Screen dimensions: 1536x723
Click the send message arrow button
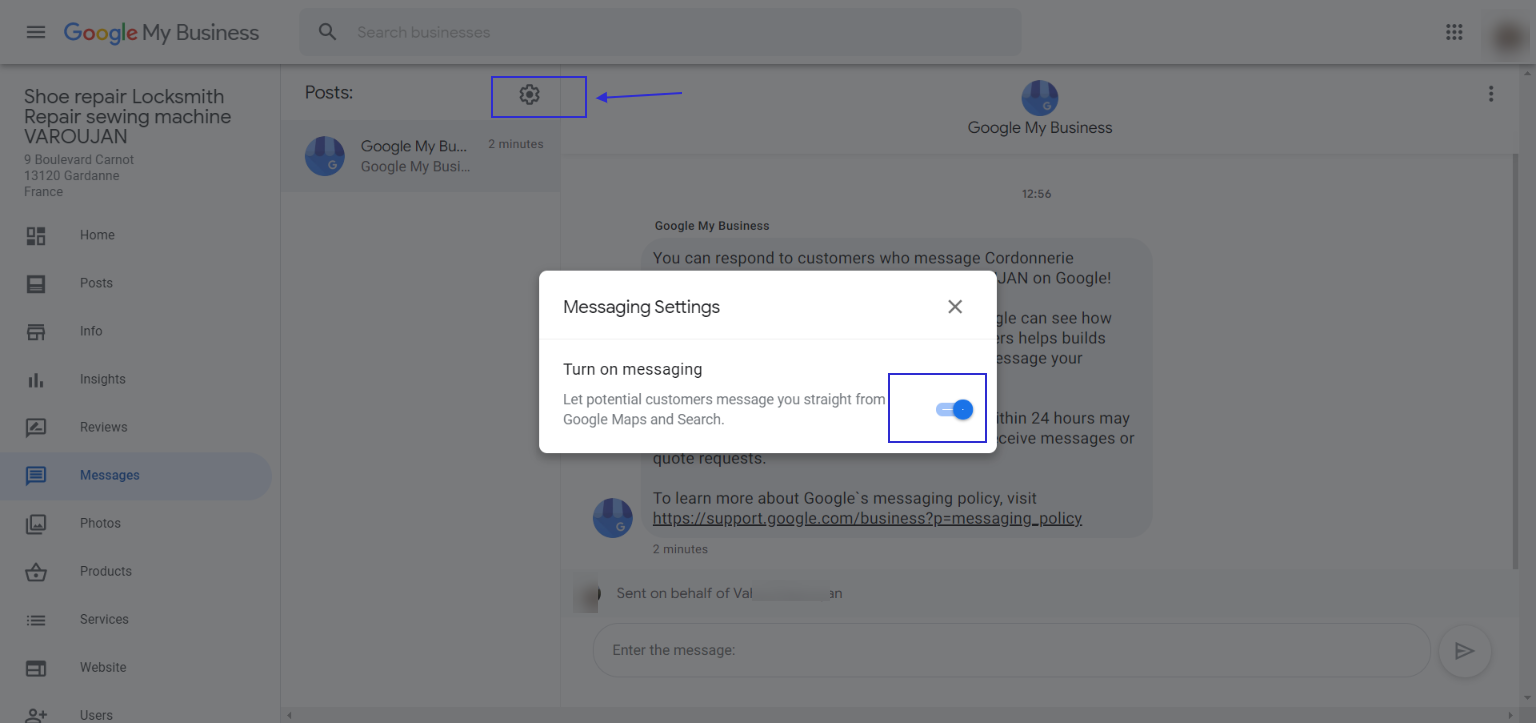point(1464,651)
